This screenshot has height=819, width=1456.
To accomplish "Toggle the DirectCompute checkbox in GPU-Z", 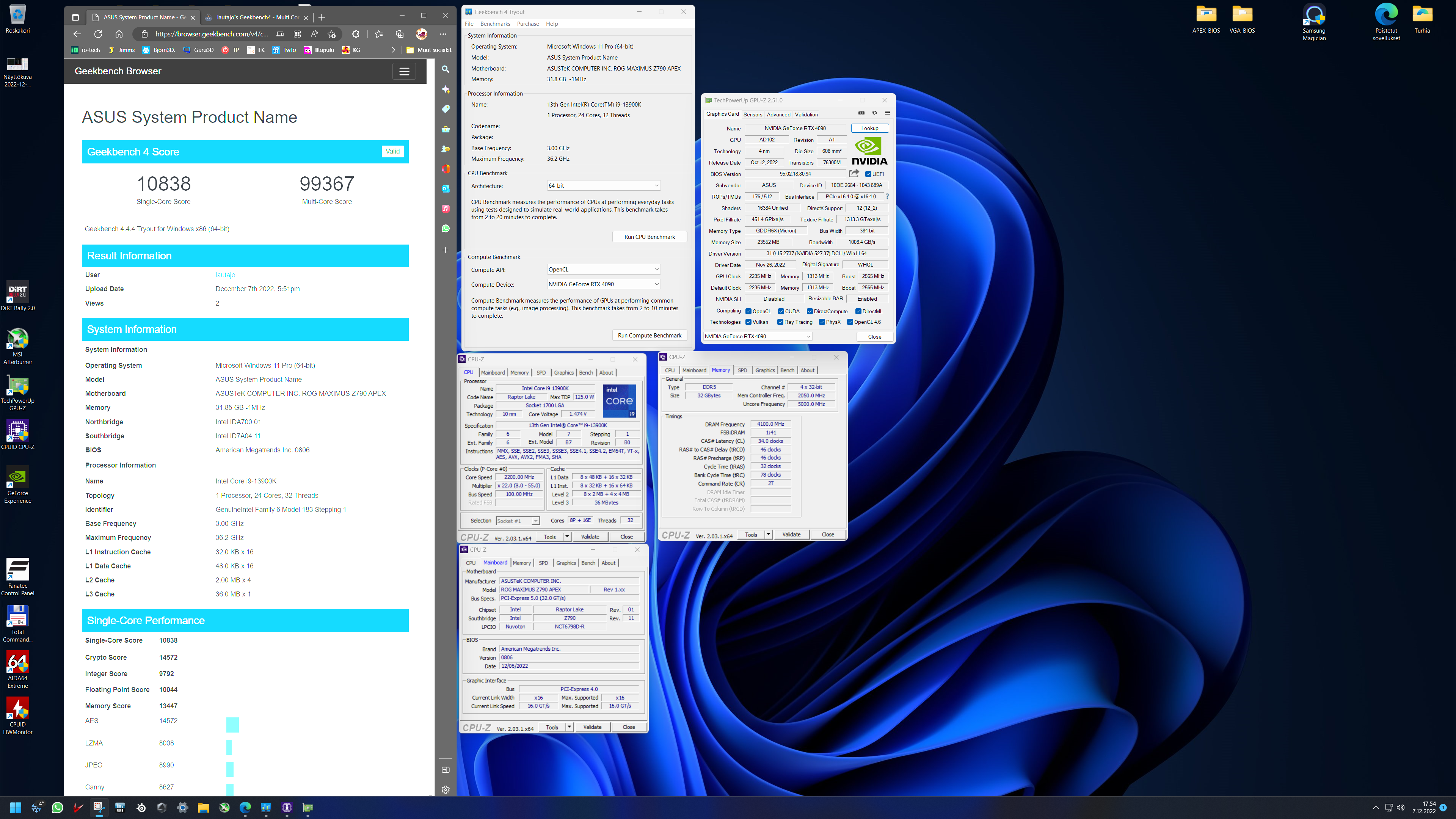I will tap(810, 311).
